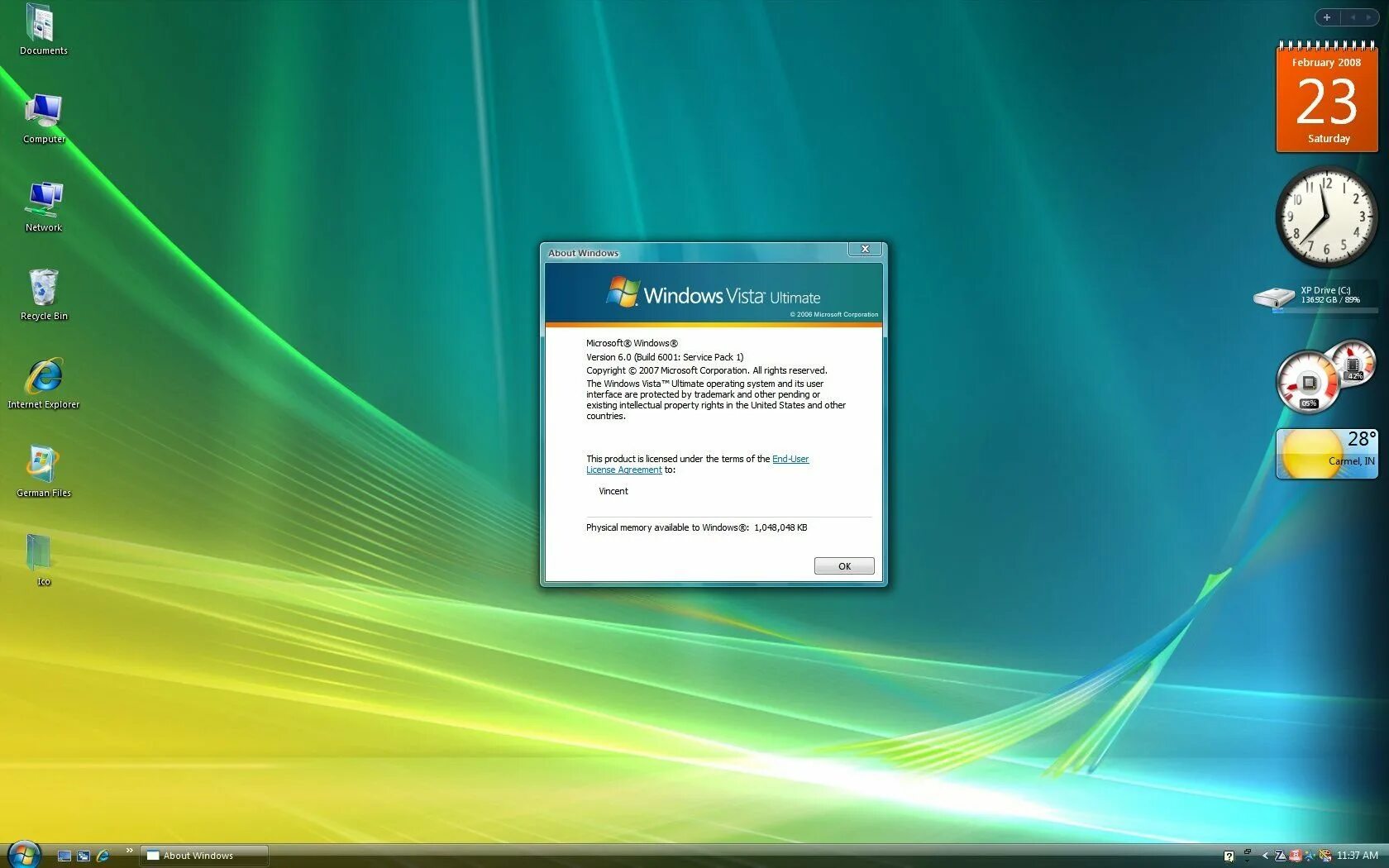Open the weather gadget showing Carmel, IN
Viewport: 1389px width, 868px height.
pyautogui.click(x=1327, y=453)
